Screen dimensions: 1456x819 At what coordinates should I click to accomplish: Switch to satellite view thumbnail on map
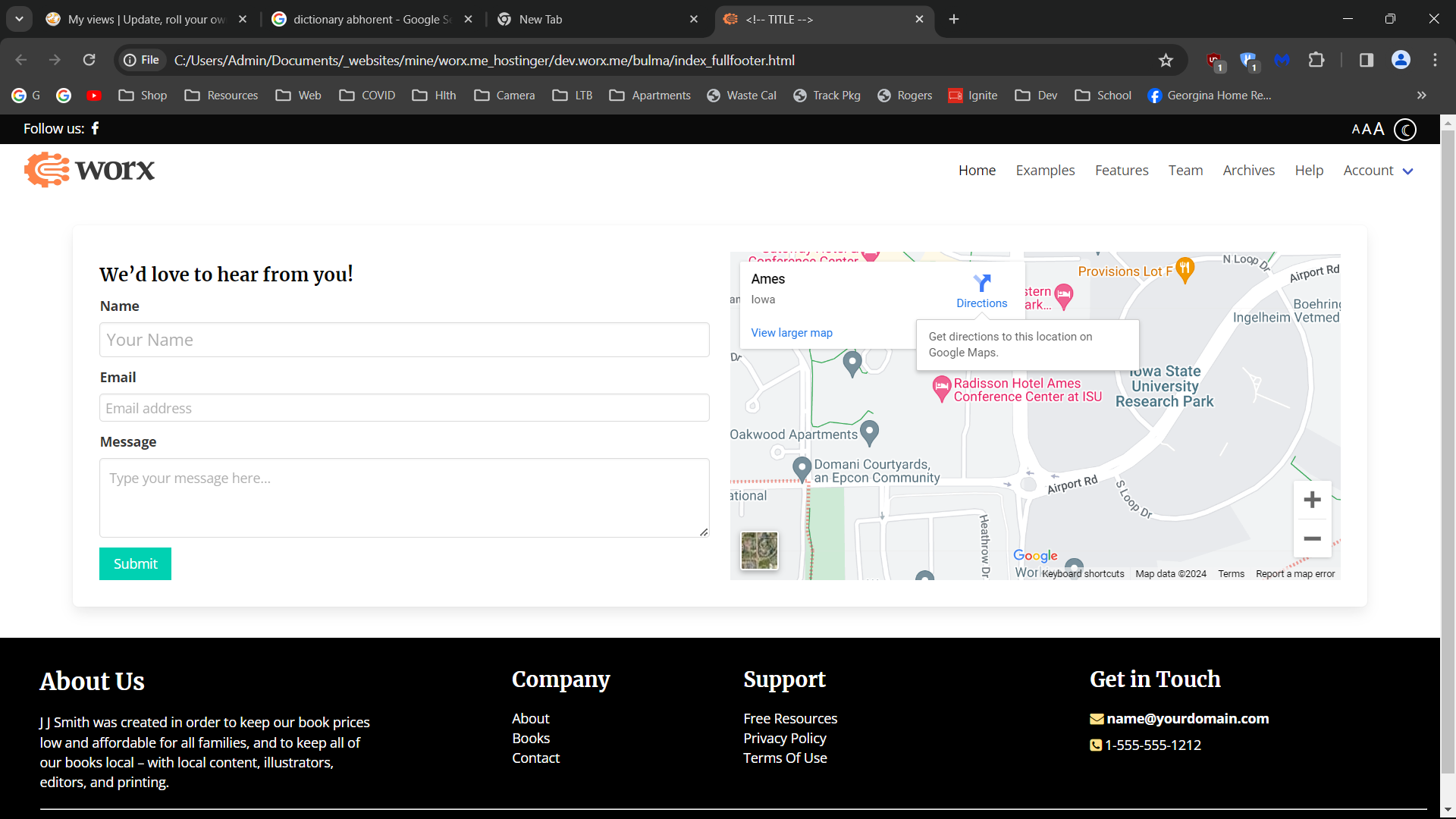[759, 550]
